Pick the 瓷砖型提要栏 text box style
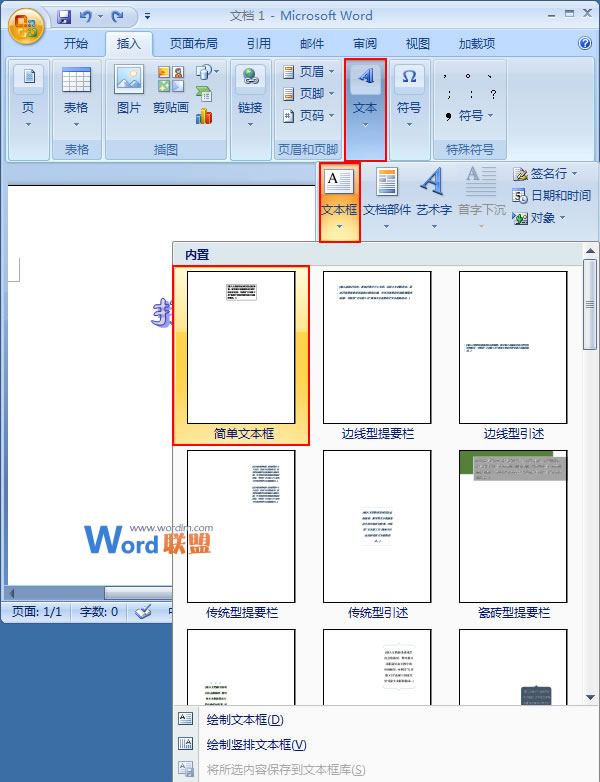Viewport: 600px width, 782px height. [x=513, y=534]
